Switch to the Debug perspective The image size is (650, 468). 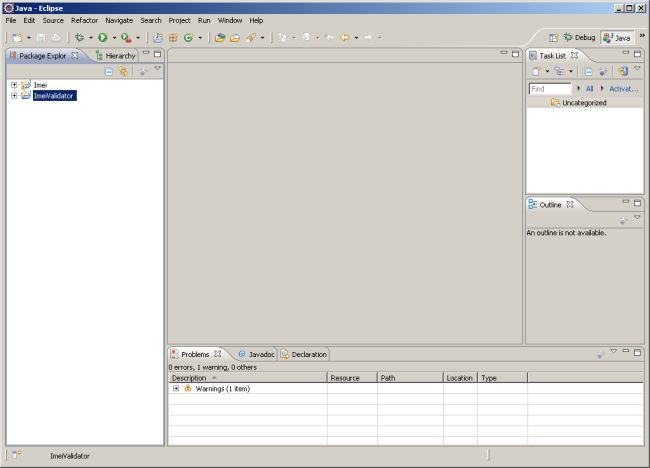pyautogui.click(x=578, y=38)
